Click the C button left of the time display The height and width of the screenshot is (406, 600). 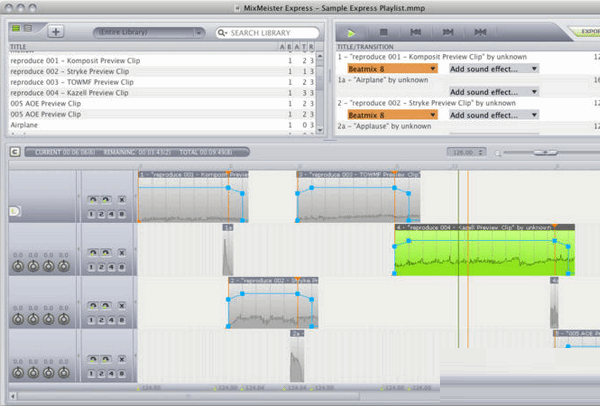coord(16,151)
